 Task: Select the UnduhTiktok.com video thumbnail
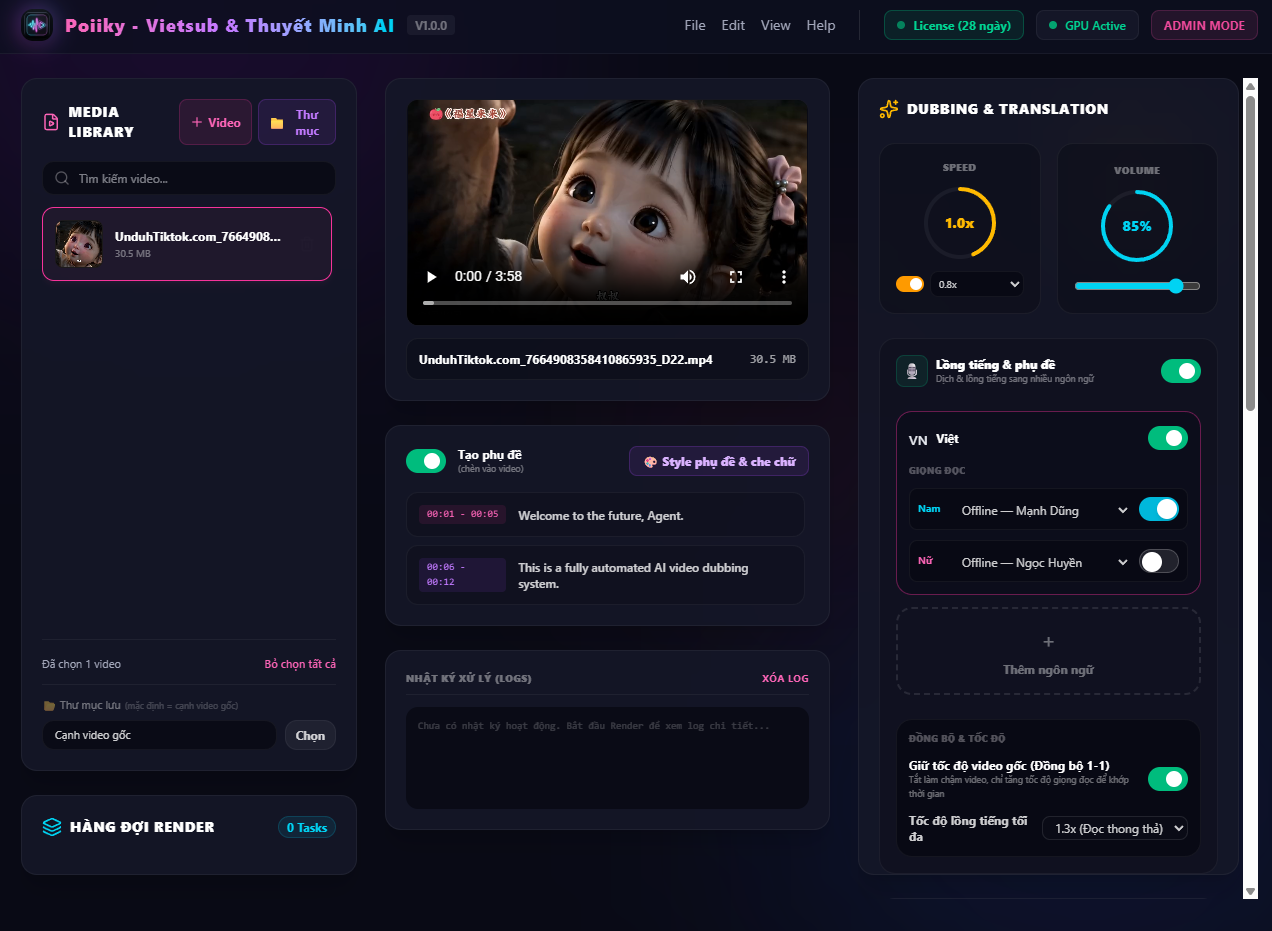tap(79, 244)
